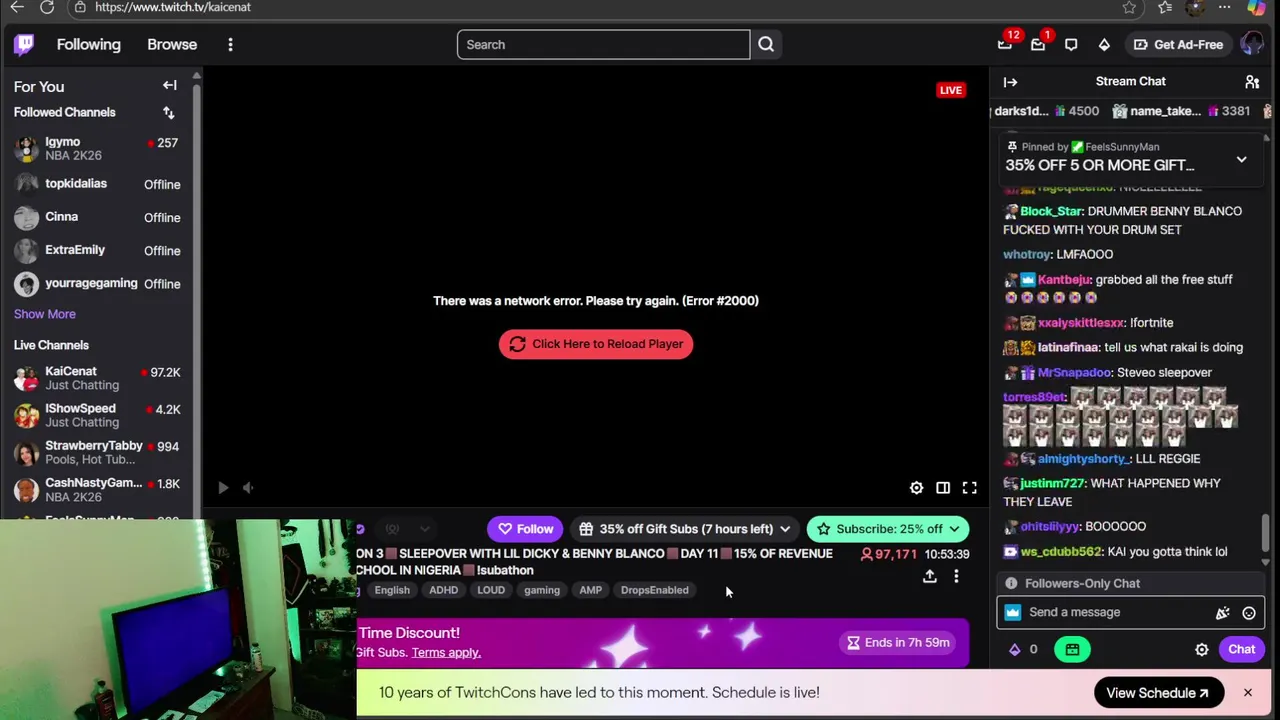Bookmark page with the star icon
Screen dimensions: 1280x720
1130,7
